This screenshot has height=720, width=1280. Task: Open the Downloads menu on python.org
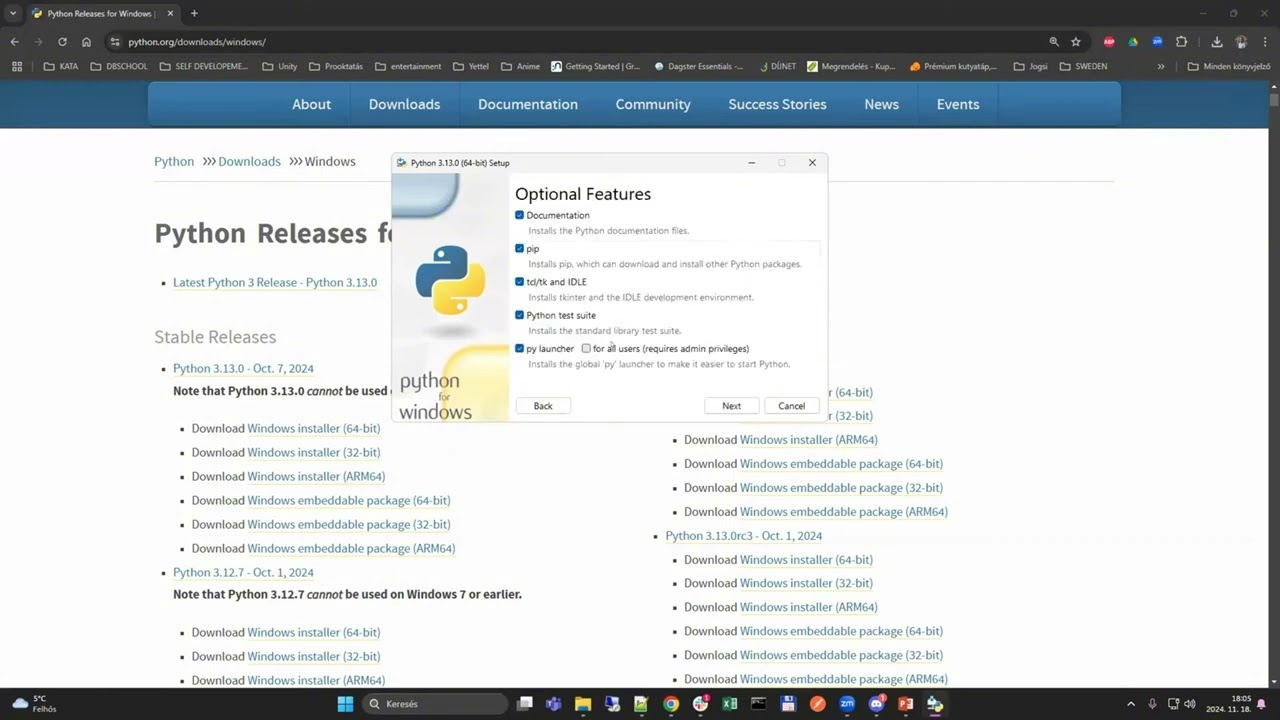[x=404, y=104]
